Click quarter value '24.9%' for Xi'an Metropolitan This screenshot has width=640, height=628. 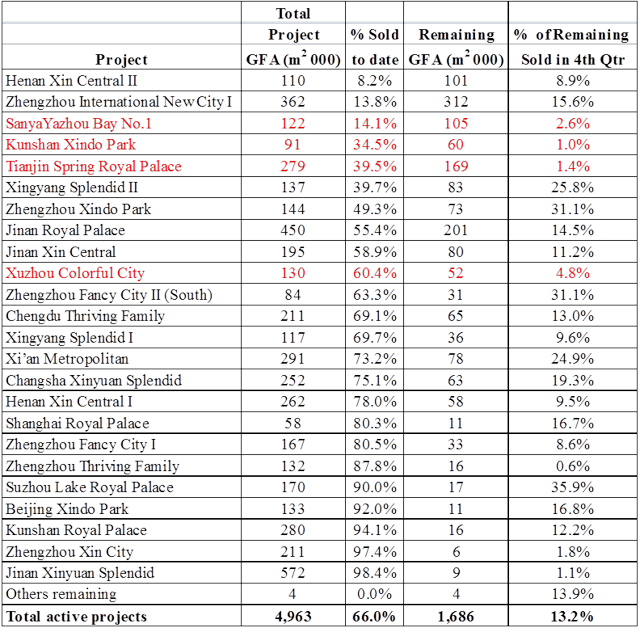573,359
